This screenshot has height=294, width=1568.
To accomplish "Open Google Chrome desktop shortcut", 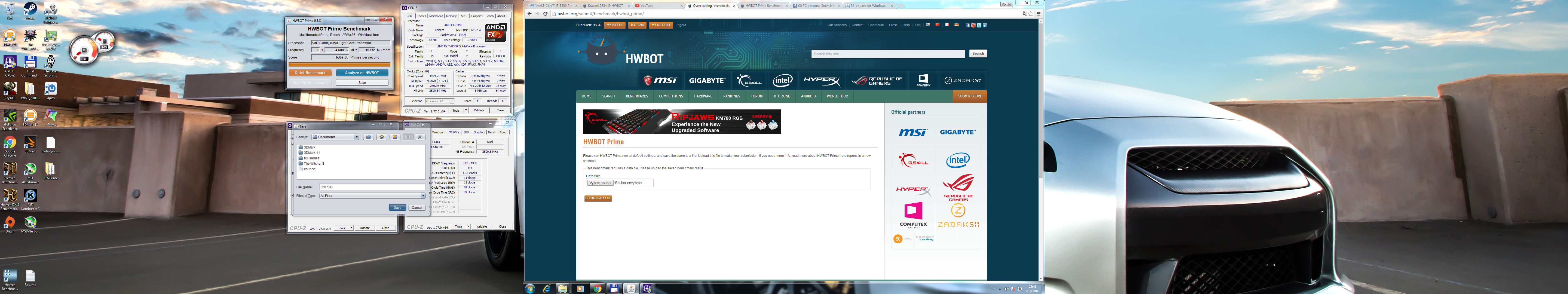I will (x=10, y=146).
